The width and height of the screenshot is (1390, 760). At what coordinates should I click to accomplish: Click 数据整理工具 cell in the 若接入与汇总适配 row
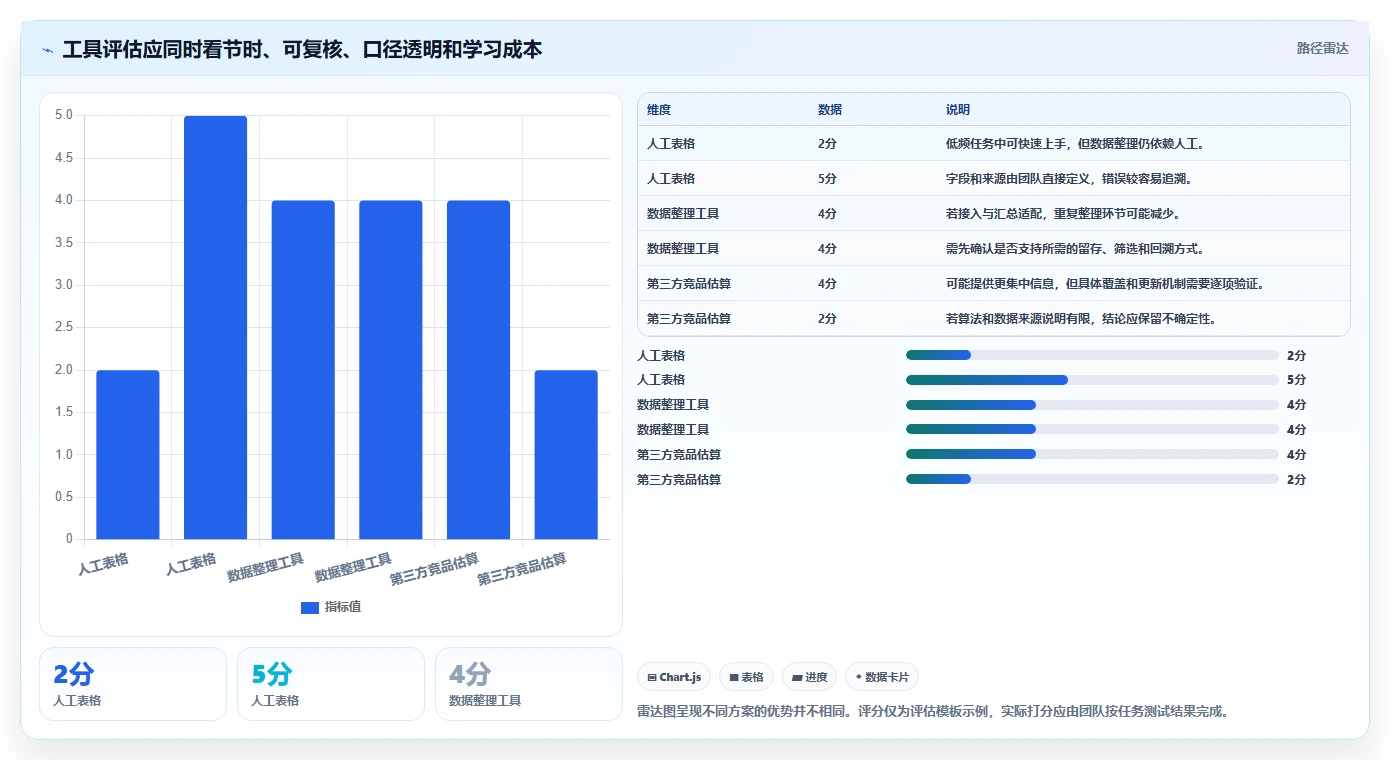[x=683, y=214]
